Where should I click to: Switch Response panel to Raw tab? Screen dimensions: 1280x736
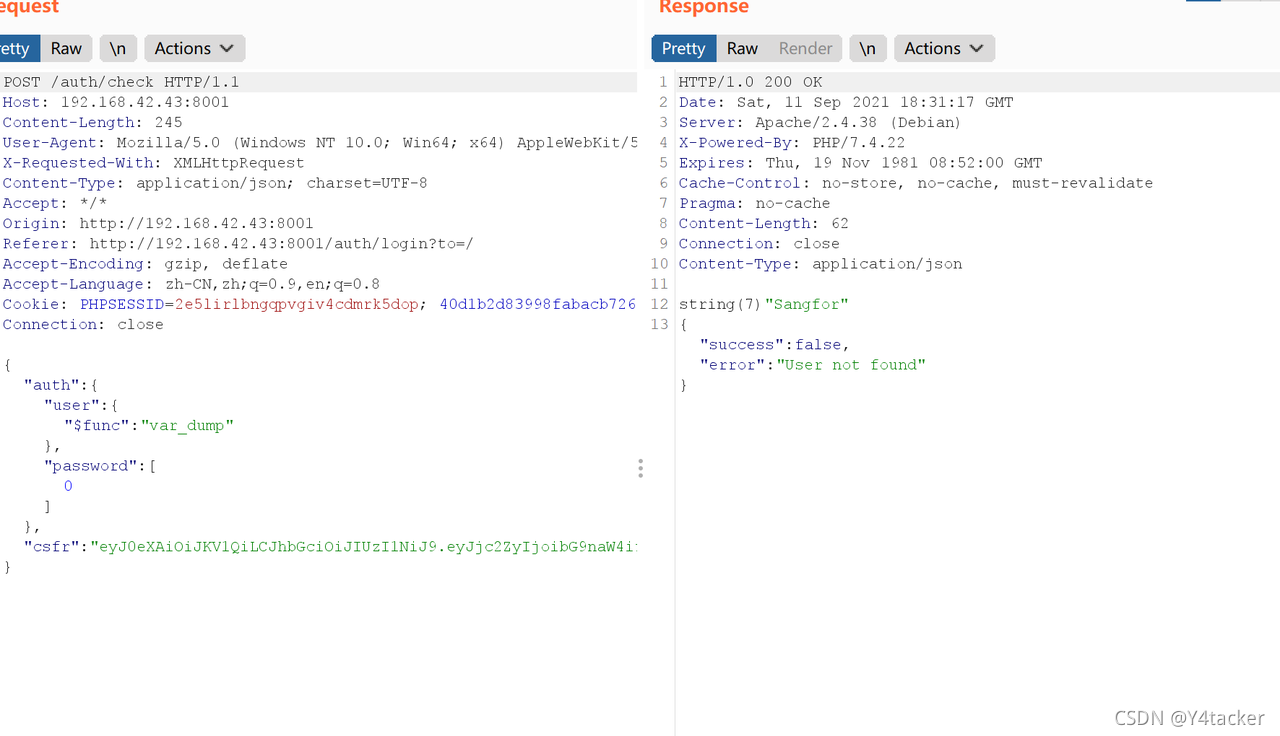(742, 48)
